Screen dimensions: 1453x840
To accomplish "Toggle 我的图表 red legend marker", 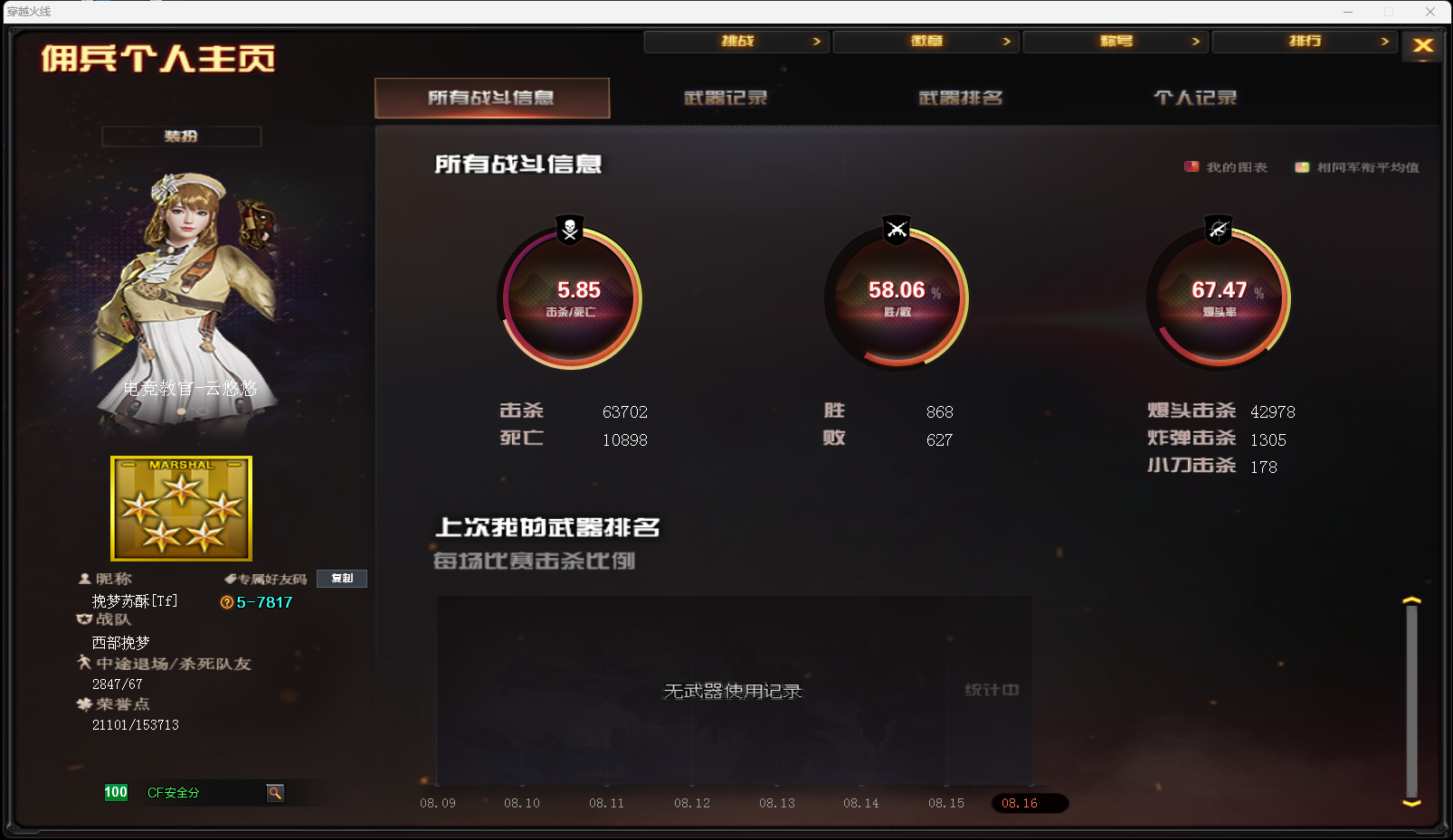I will (1192, 166).
